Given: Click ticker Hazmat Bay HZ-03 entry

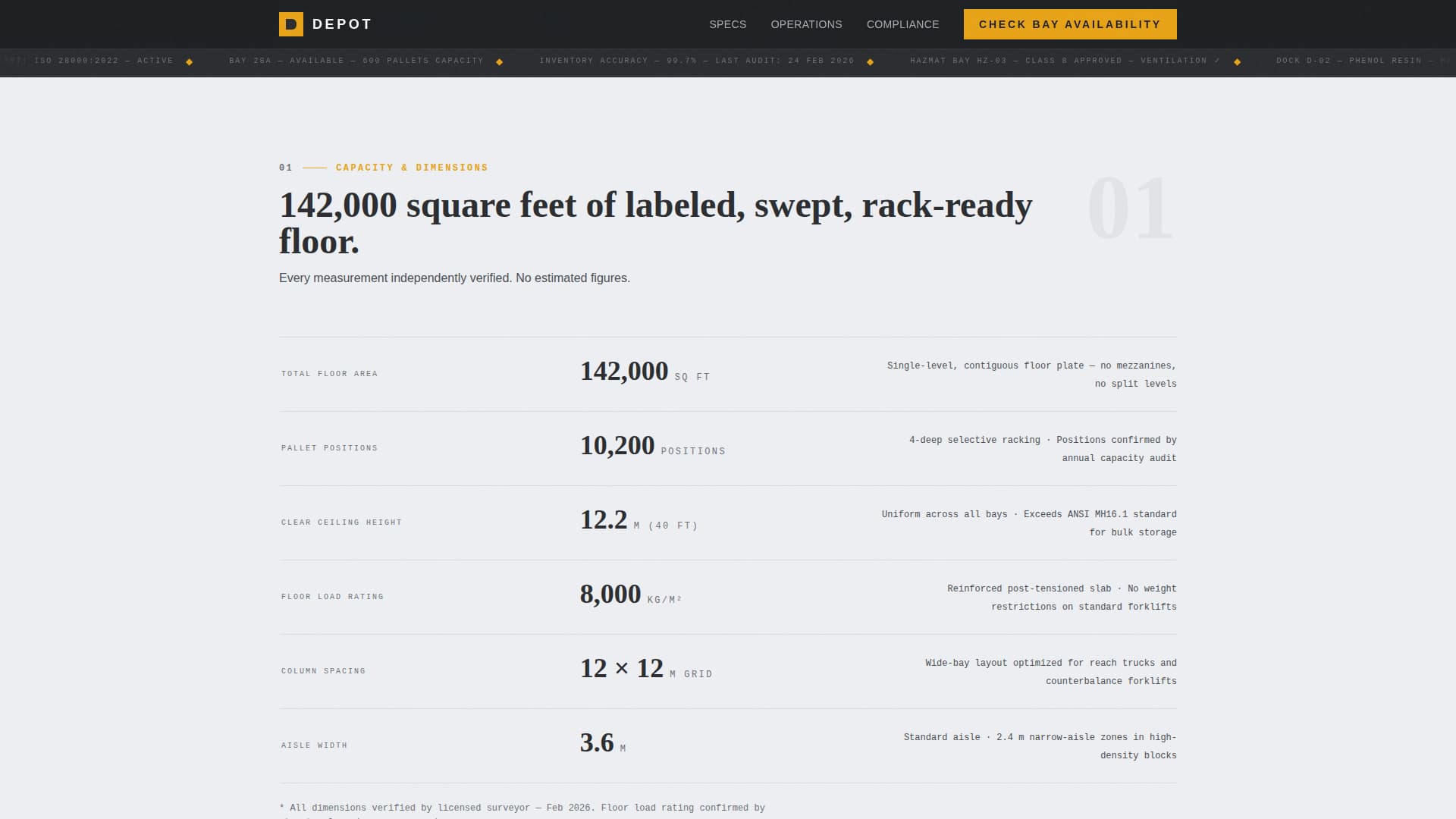Looking at the screenshot, I should [1065, 61].
